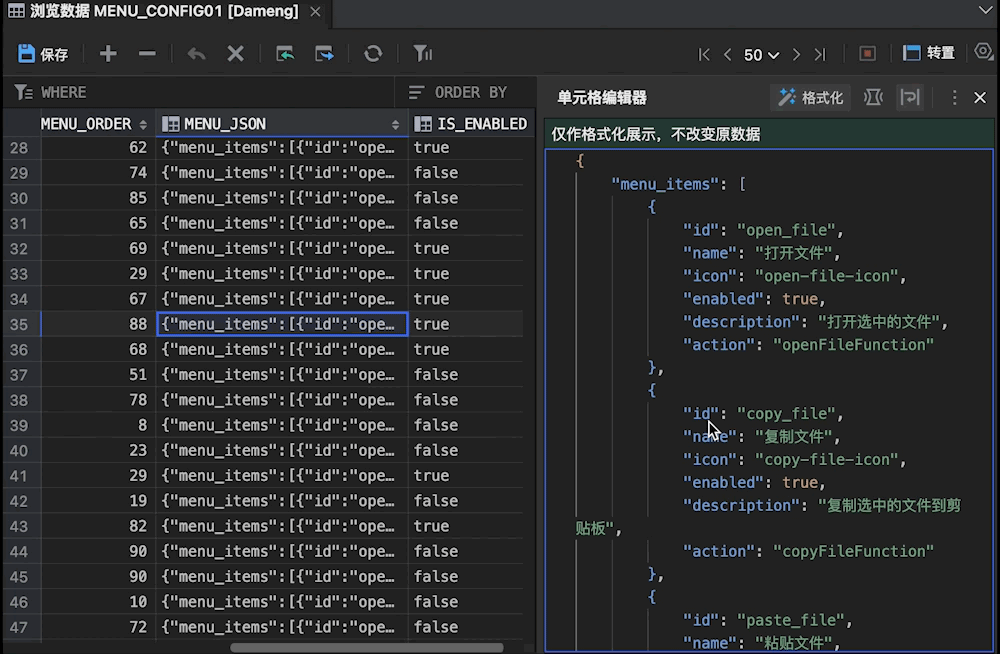Open the cell editor more options menu
The width and height of the screenshot is (1000, 654).
pyautogui.click(x=954, y=98)
